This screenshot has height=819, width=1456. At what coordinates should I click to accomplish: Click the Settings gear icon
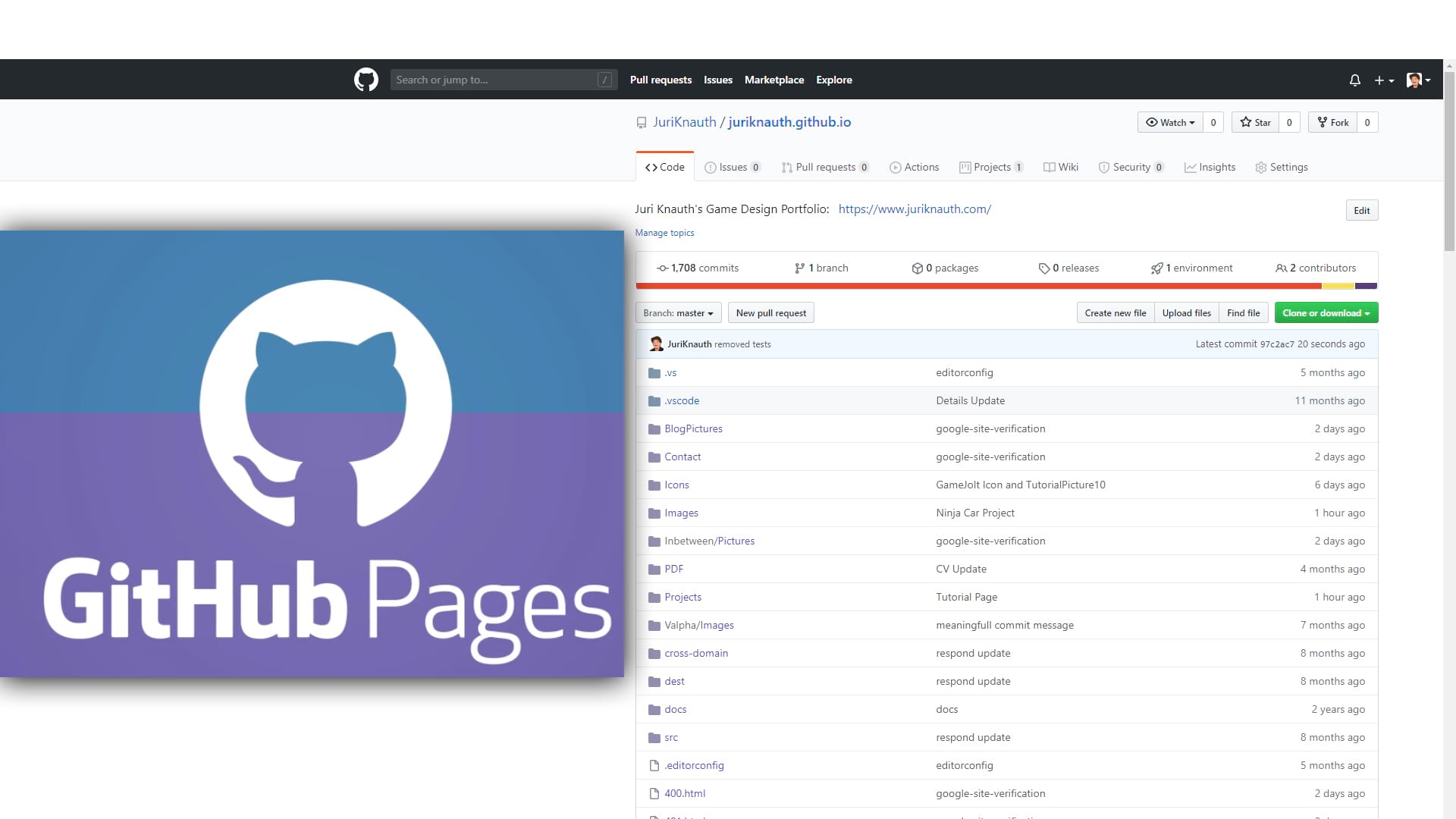coord(1261,168)
